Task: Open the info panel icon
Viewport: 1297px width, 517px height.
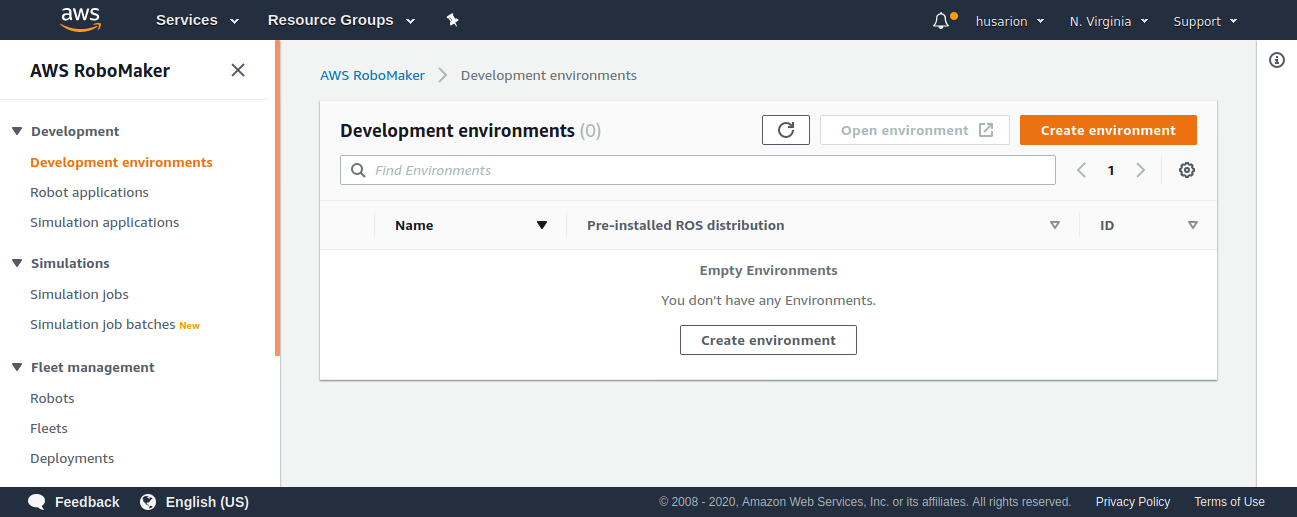Action: click(x=1277, y=60)
